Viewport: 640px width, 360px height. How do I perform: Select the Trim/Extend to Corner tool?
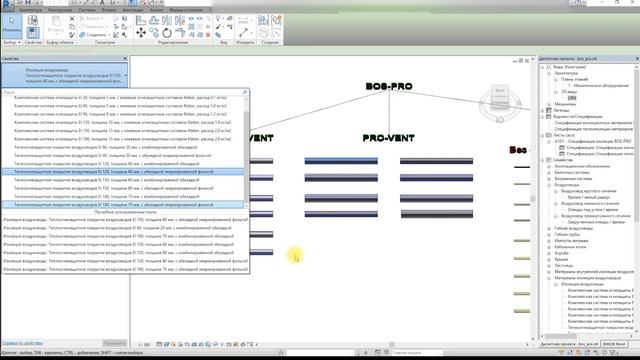[180, 33]
